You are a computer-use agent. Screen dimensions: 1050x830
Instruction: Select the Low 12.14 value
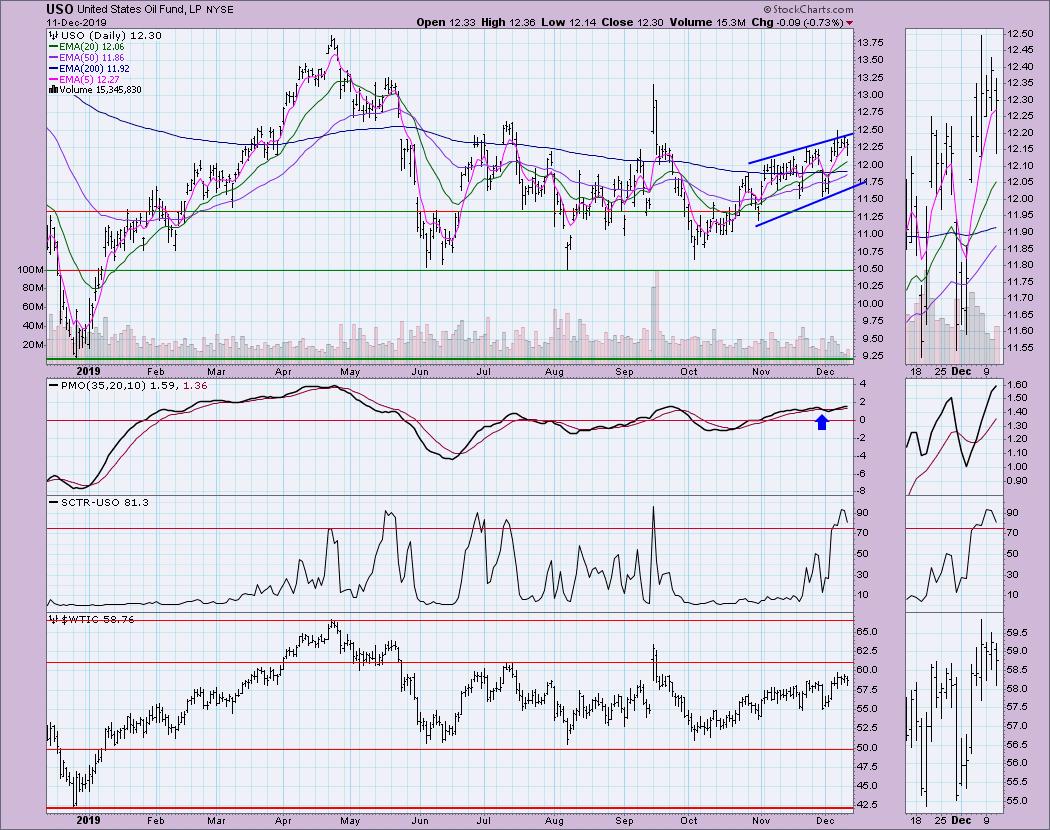coord(569,22)
